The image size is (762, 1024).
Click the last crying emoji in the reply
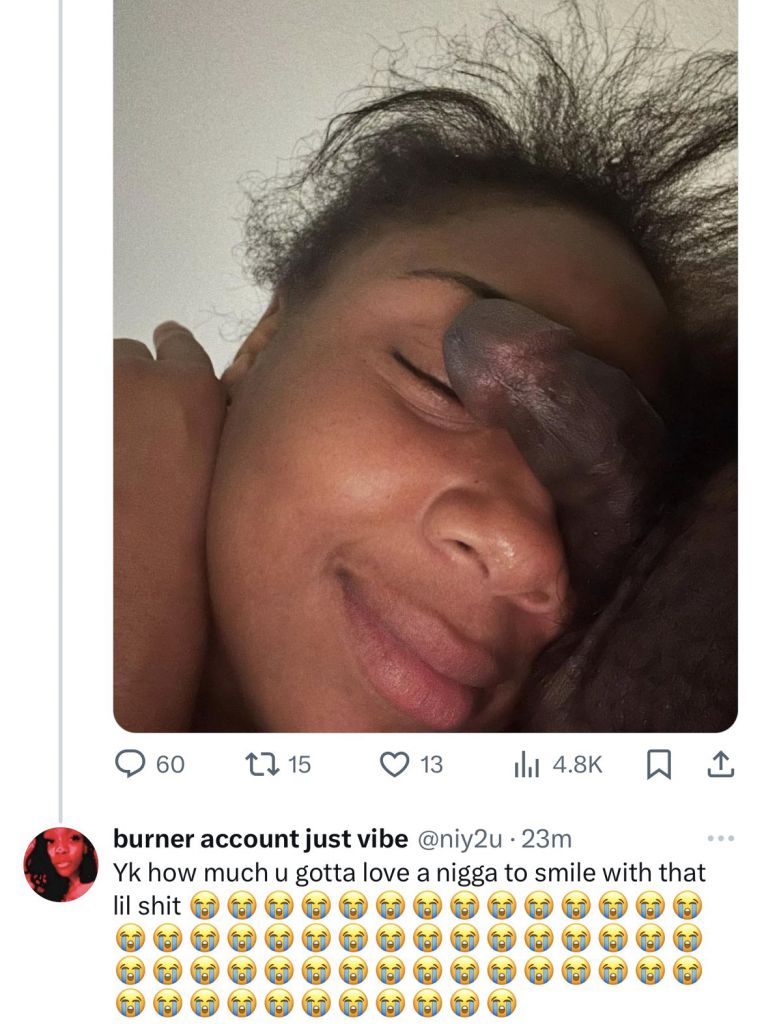[502, 1001]
